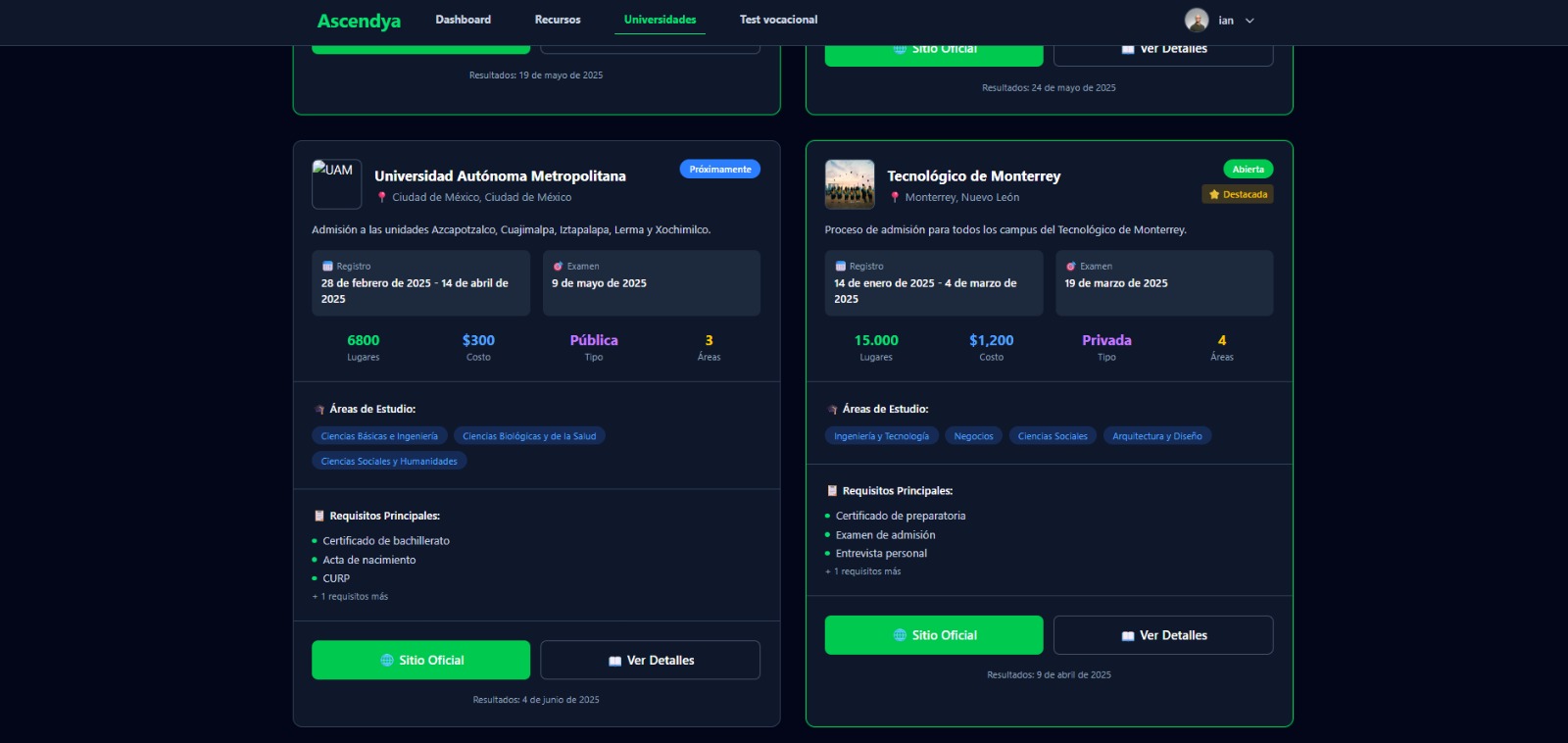Viewport: 1568px width, 743px height.
Task: Select the Negocios tag
Action: click(x=973, y=436)
